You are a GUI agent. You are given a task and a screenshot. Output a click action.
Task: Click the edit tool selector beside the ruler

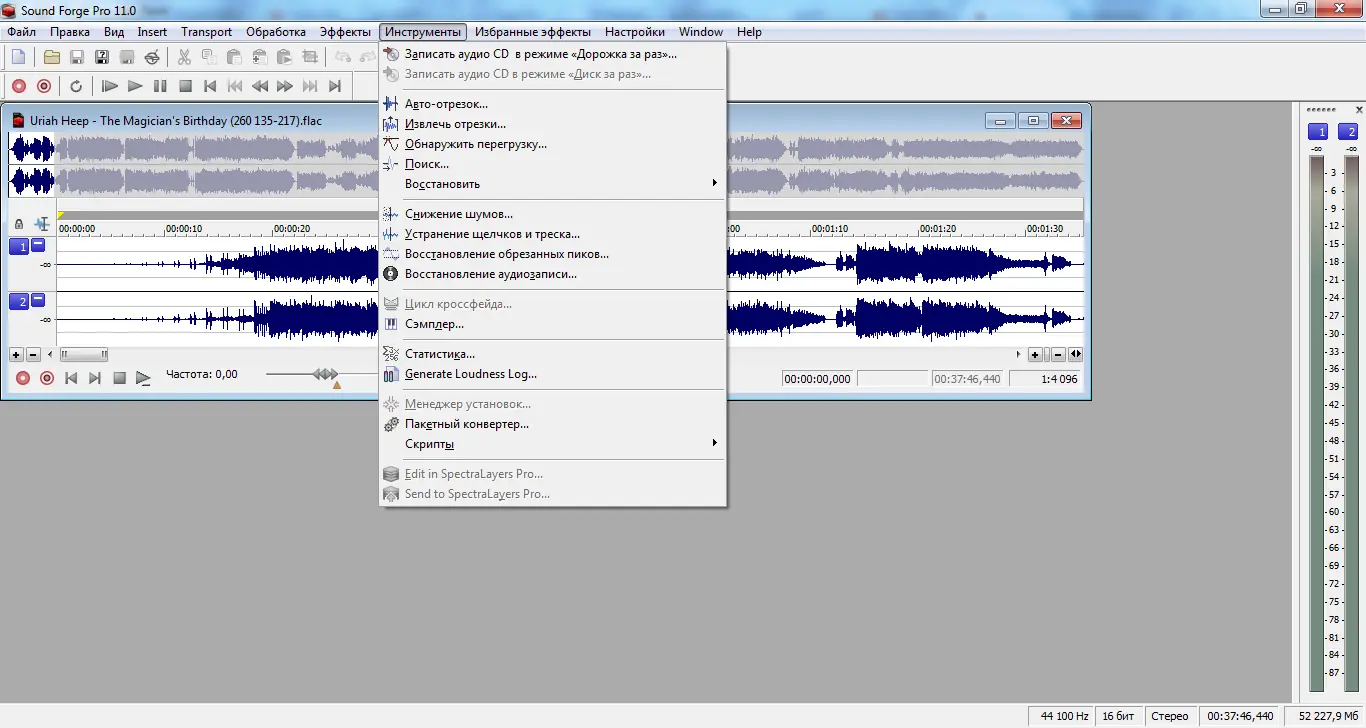point(42,224)
